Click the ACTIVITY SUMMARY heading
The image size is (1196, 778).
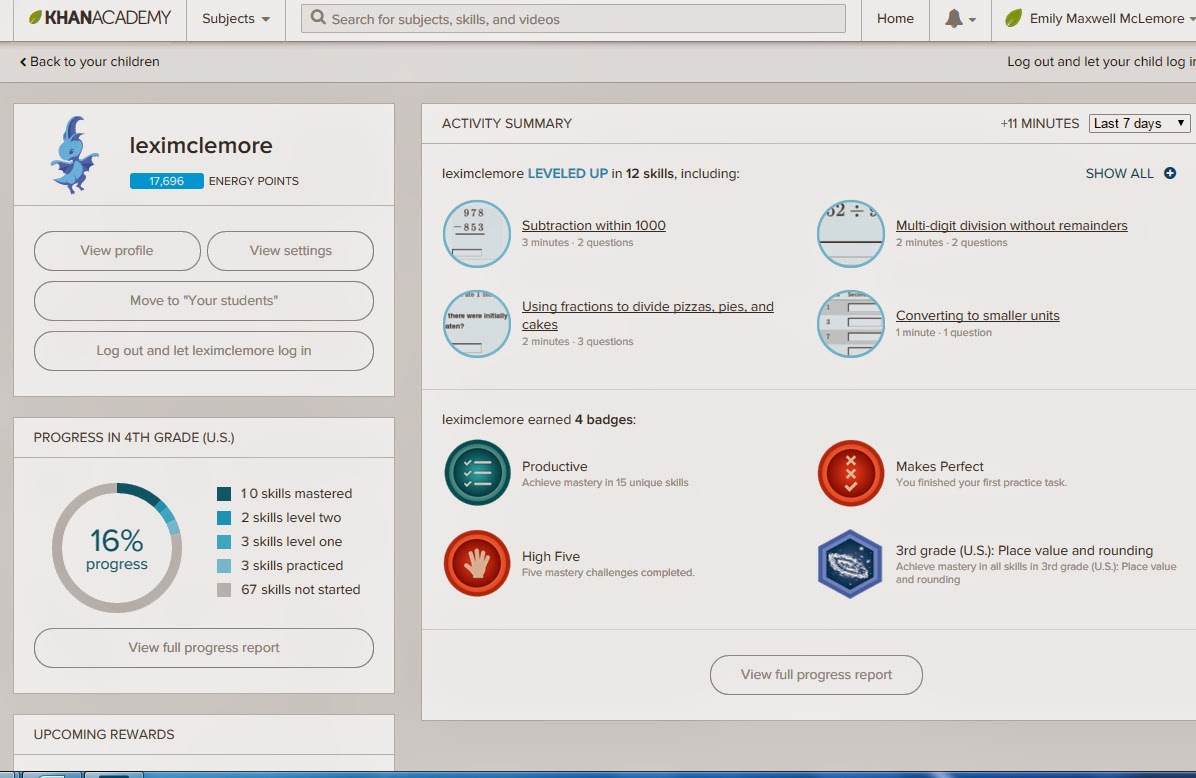coord(506,123)
